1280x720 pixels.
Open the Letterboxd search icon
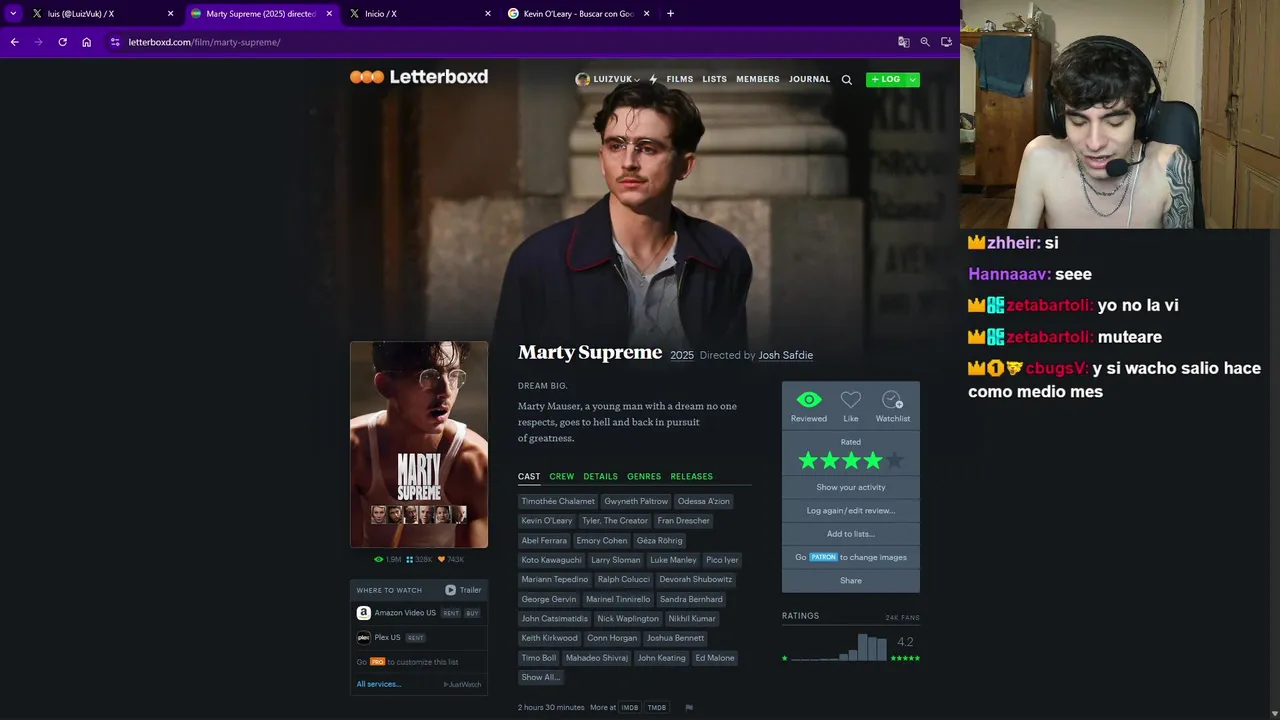coord(847,80)
